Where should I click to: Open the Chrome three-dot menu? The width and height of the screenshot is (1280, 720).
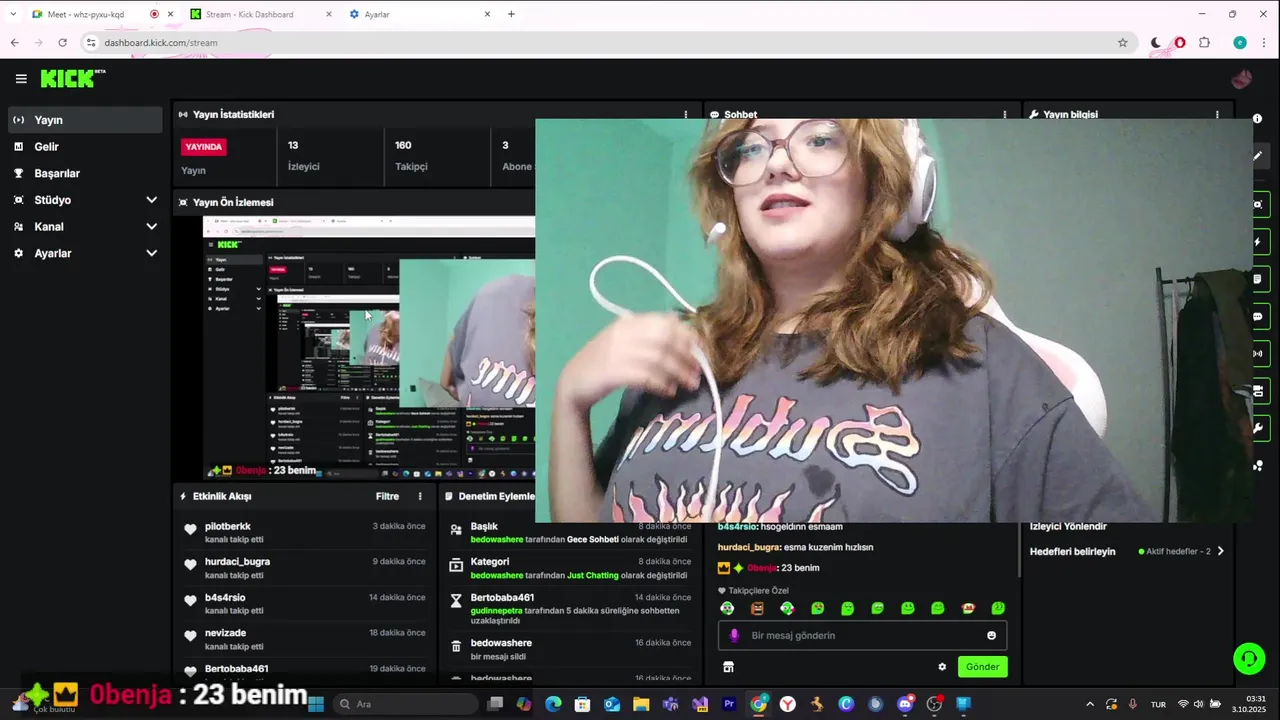point(1264,42)
